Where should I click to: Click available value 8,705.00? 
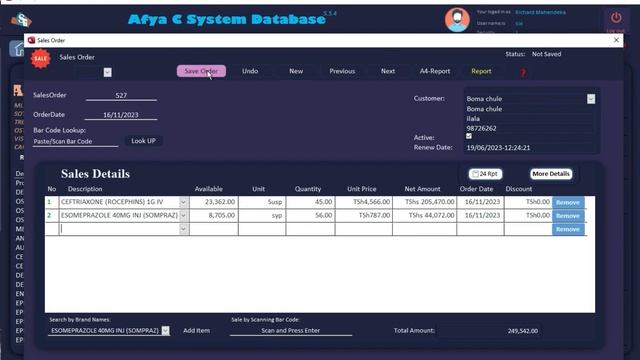[x=214, y=216]
